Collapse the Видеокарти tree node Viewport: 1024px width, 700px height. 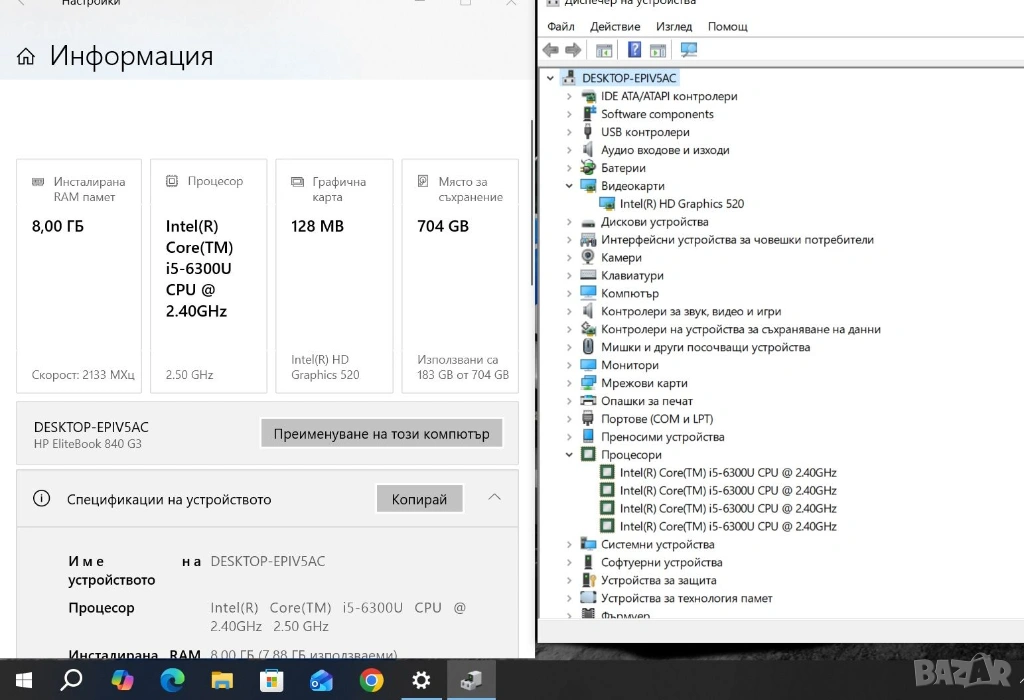tap(569, 186)
